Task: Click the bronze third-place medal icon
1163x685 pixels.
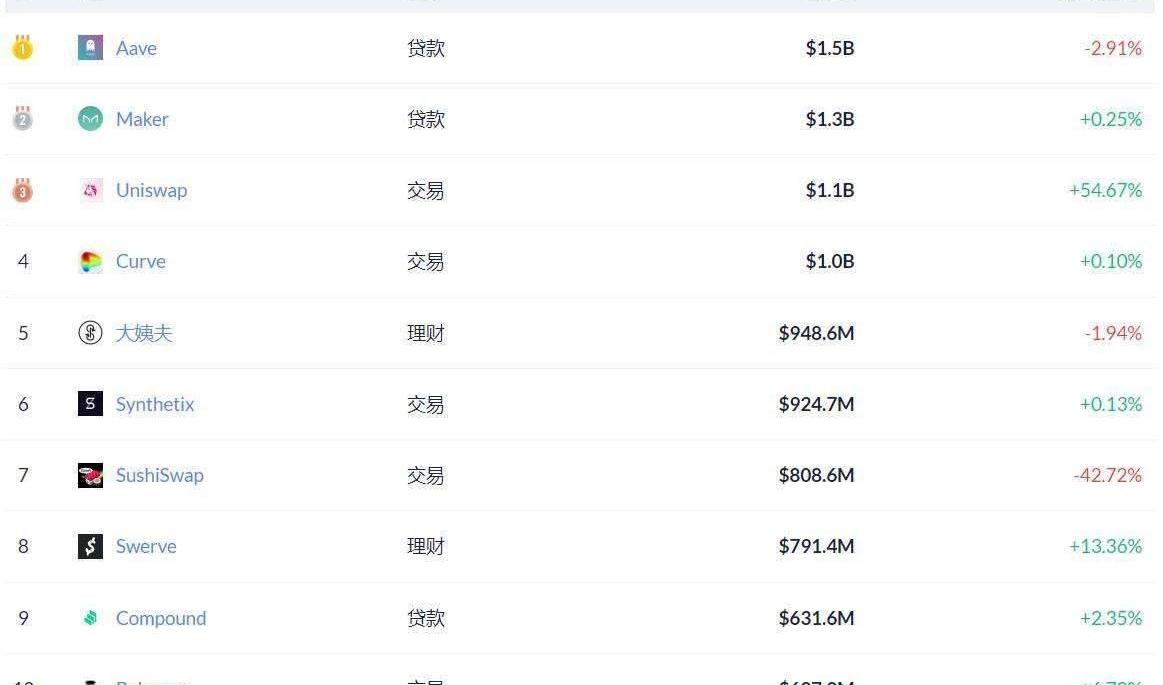Action: pyautogui.click(x=22, y=189)
